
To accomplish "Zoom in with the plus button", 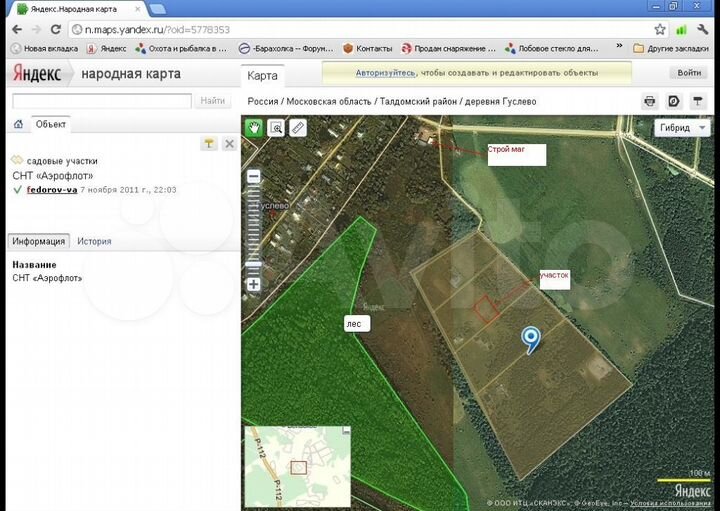I will coord(253,284).
